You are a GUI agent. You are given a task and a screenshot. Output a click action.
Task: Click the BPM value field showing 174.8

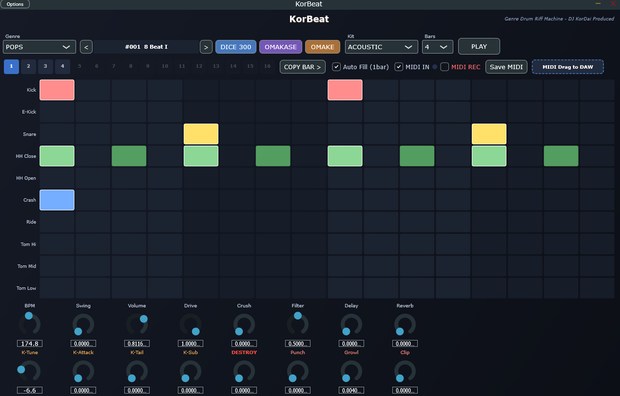pyautogui.click(x=30, y=343)
